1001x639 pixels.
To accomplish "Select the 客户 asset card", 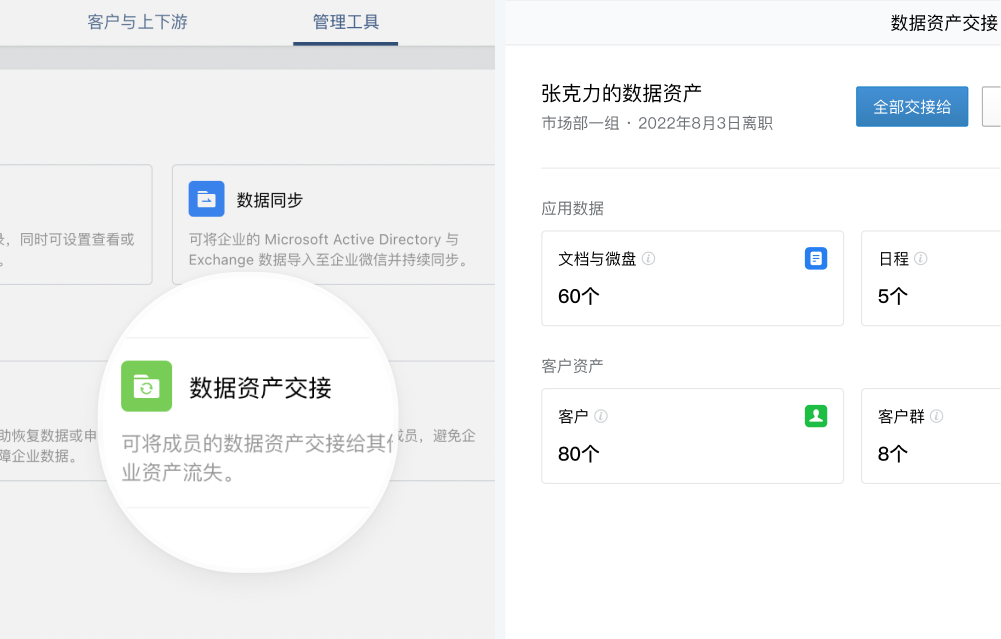I will [x=692, y=436].
